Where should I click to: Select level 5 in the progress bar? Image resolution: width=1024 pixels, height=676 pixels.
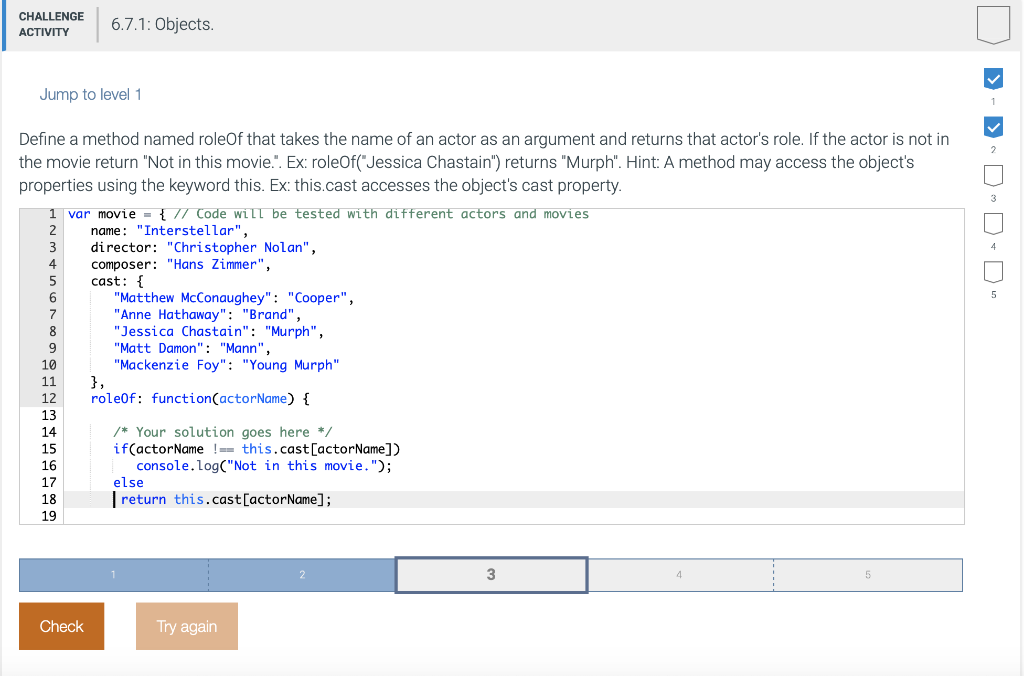point(867,574)
